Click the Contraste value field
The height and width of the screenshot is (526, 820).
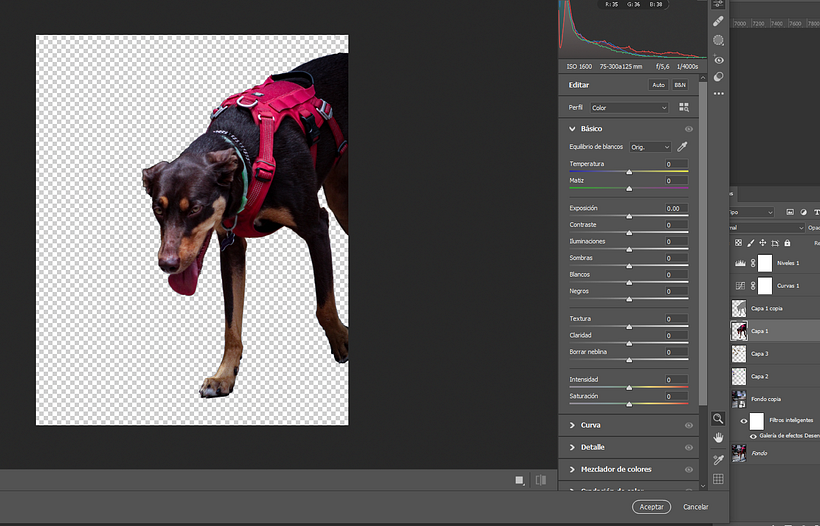click(x=676, y=225)
